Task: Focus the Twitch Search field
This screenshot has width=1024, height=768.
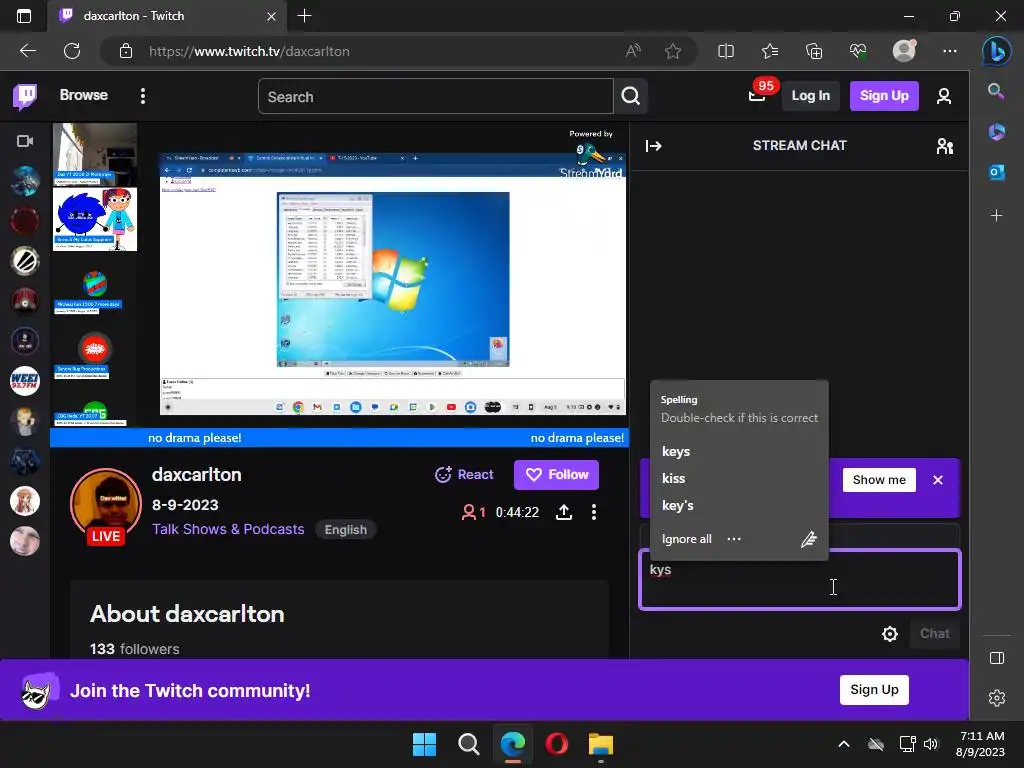Action: [436, 97]
